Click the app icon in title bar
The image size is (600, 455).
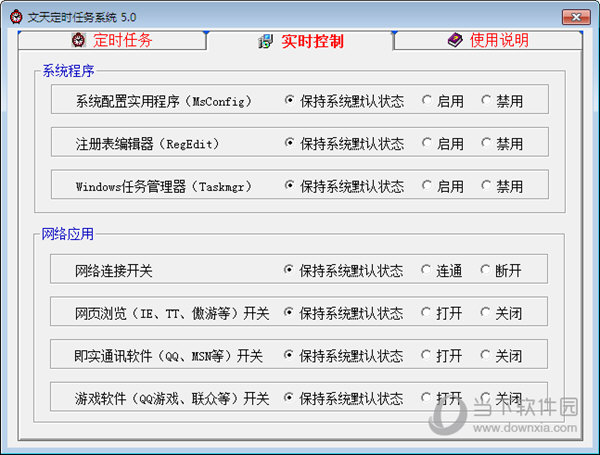[15, 17]
